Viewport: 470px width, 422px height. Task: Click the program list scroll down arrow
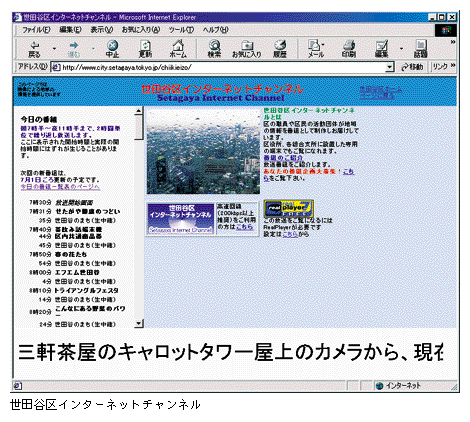coord(139,324)
